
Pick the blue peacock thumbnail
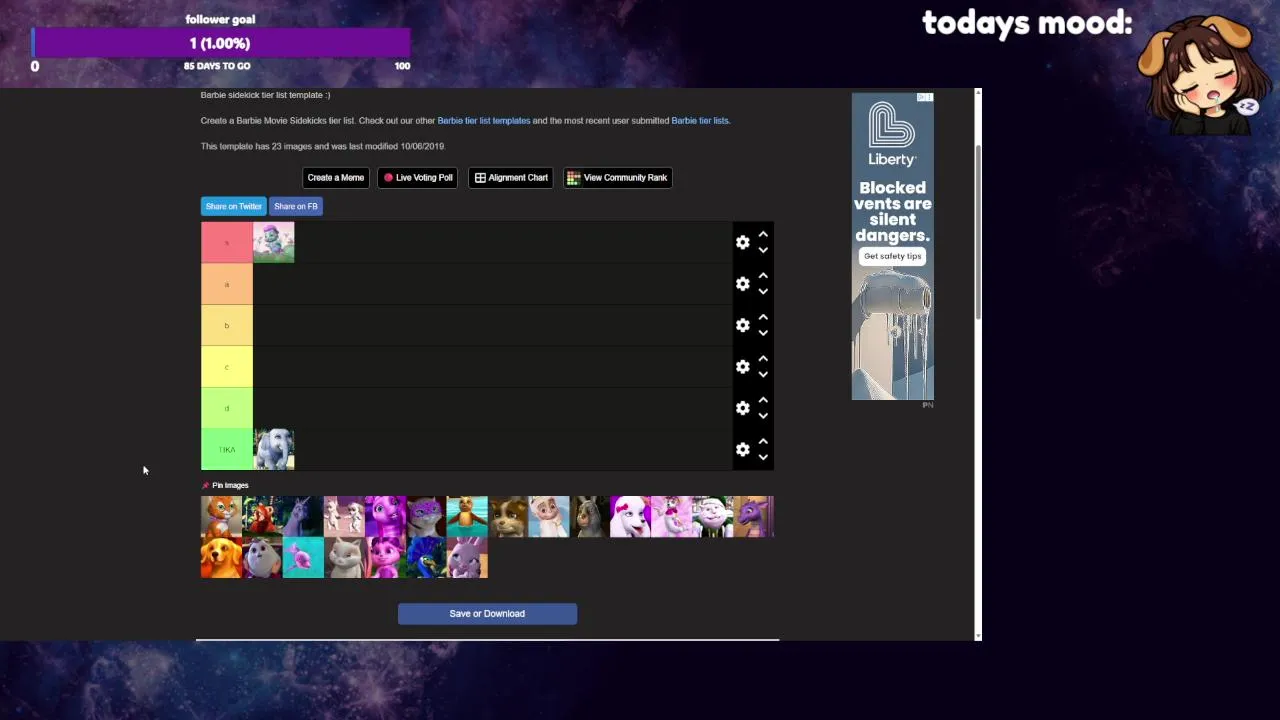point(426,558)
